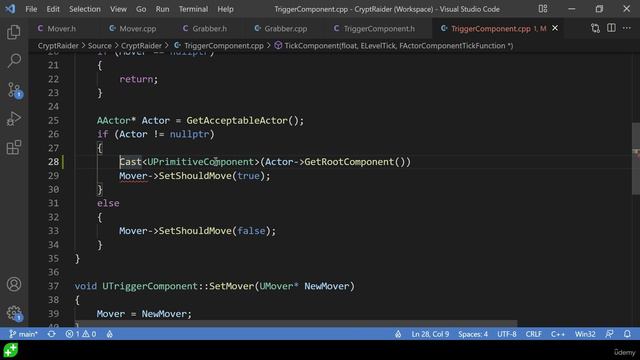Open the Search view in activity bar

click(x=13, y=61)
